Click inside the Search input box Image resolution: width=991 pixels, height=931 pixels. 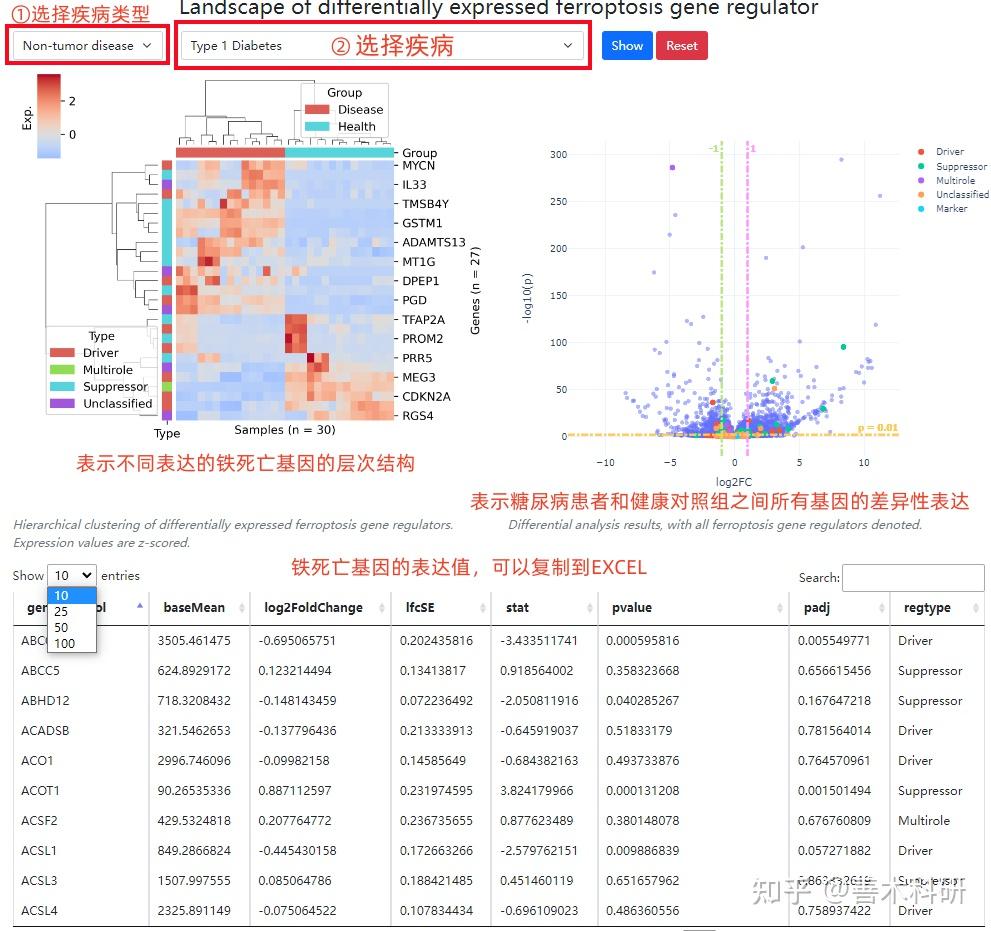click(x=913, y=578)
